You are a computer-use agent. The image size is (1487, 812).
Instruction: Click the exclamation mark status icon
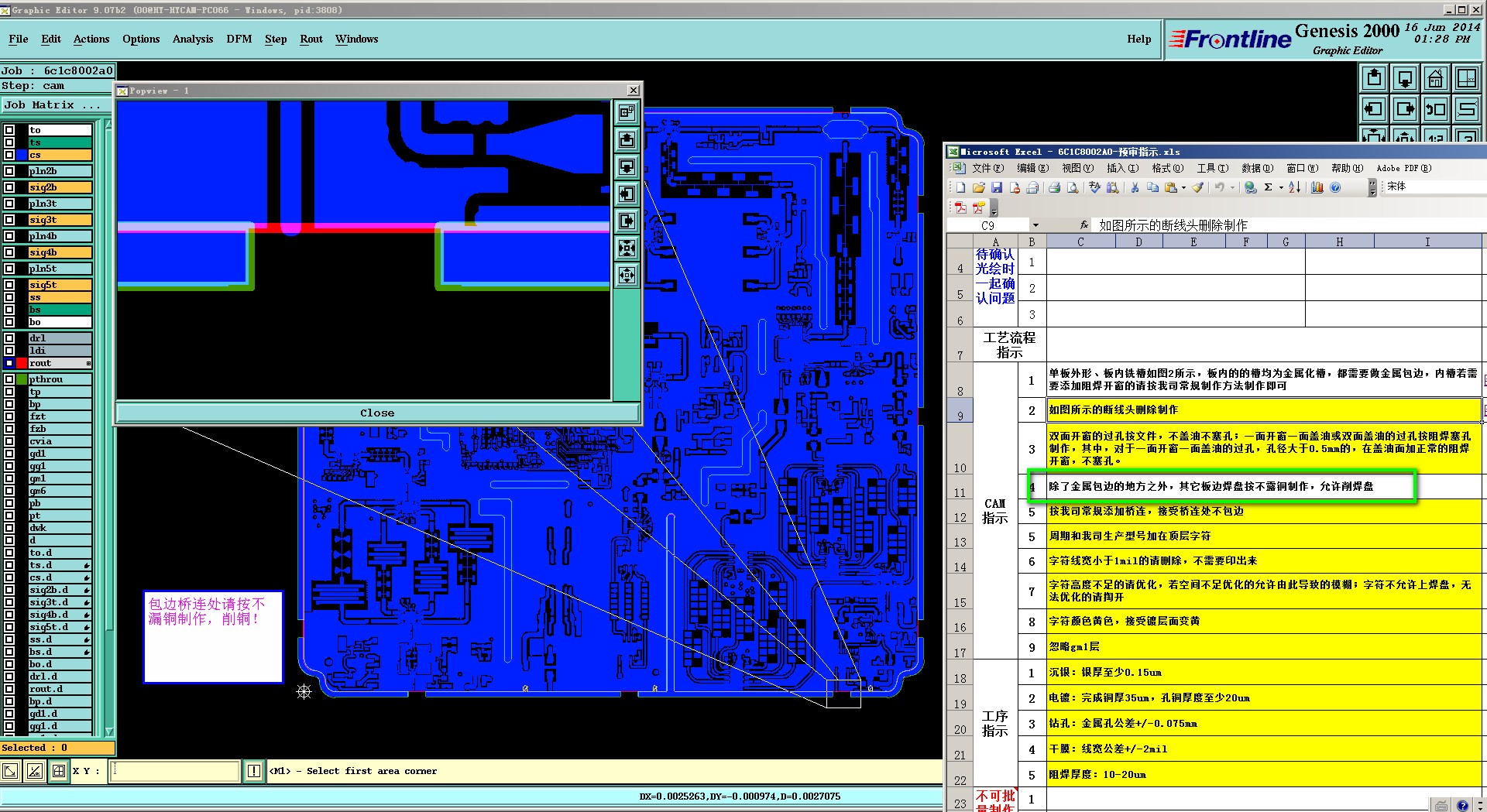pyautogui.click(x=254, y=771)
